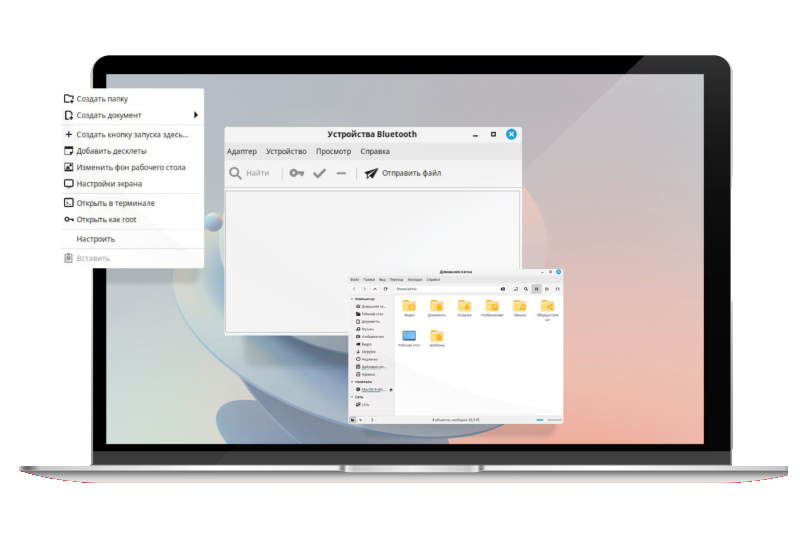Choose Открыть в терминале from context menu
The width and height of the screenshot is (800, 533).
(x=133, y=203)
